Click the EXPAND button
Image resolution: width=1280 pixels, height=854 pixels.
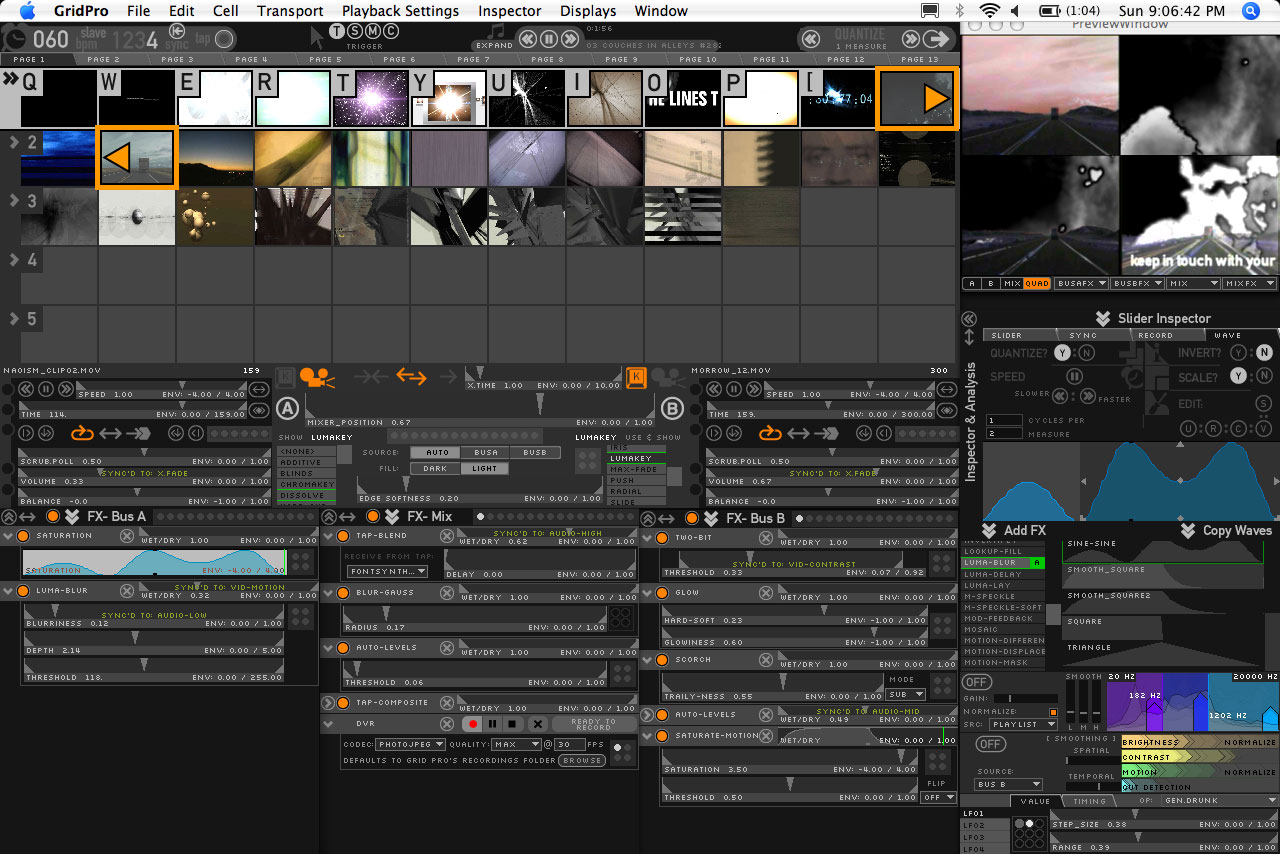pos(494,45)
